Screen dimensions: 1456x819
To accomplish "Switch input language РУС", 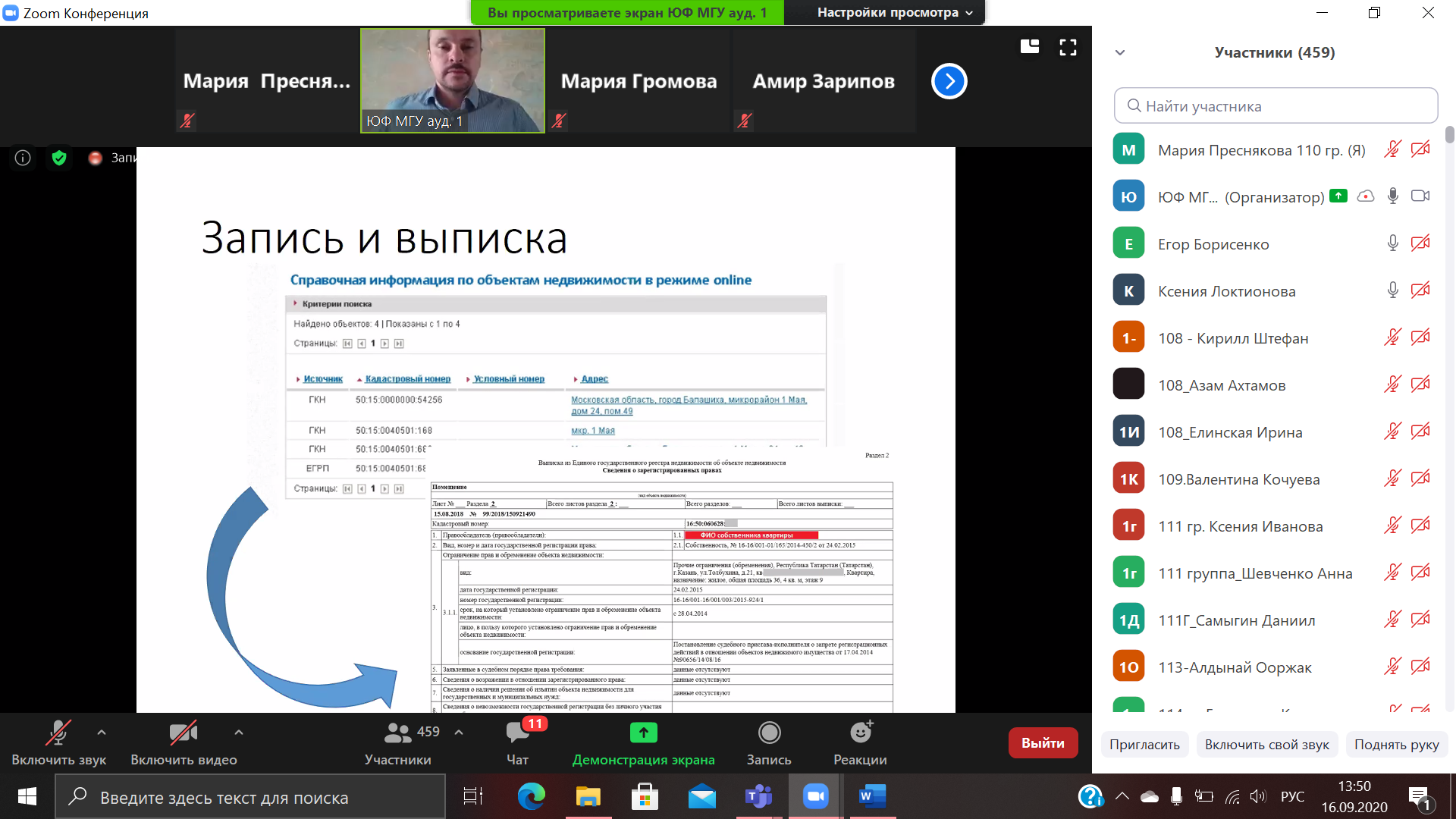I will point(1292,796).
